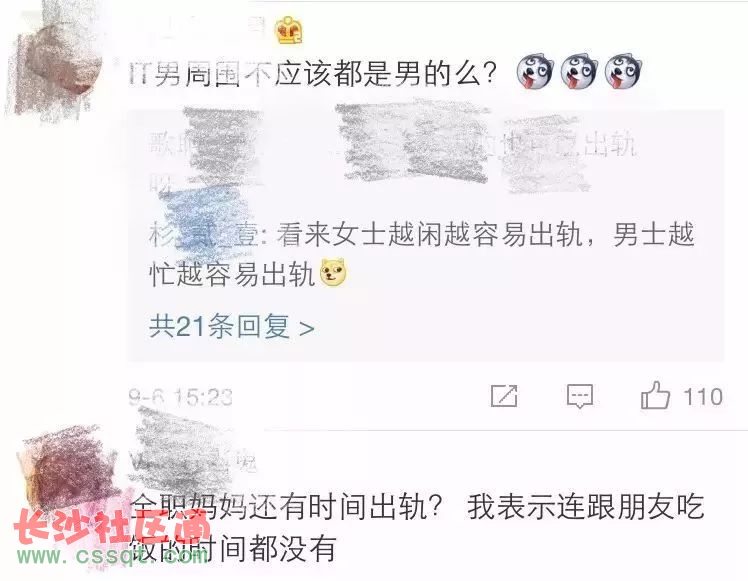Open the www.cssqt.com watermark link
This screenshot has height=581, width=748.
coord(112,556)
